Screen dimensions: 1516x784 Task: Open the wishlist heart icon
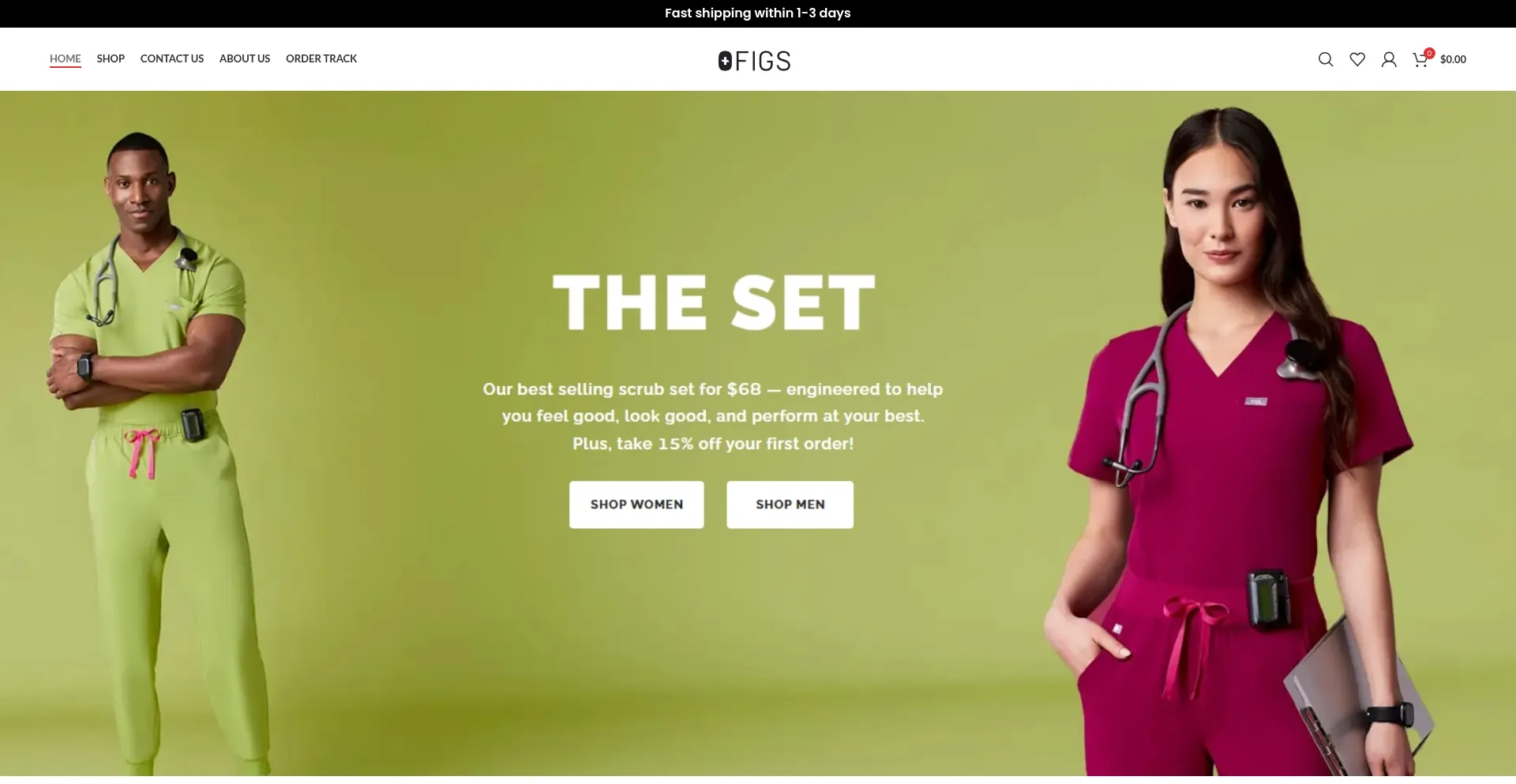(x=1357, y=59)
